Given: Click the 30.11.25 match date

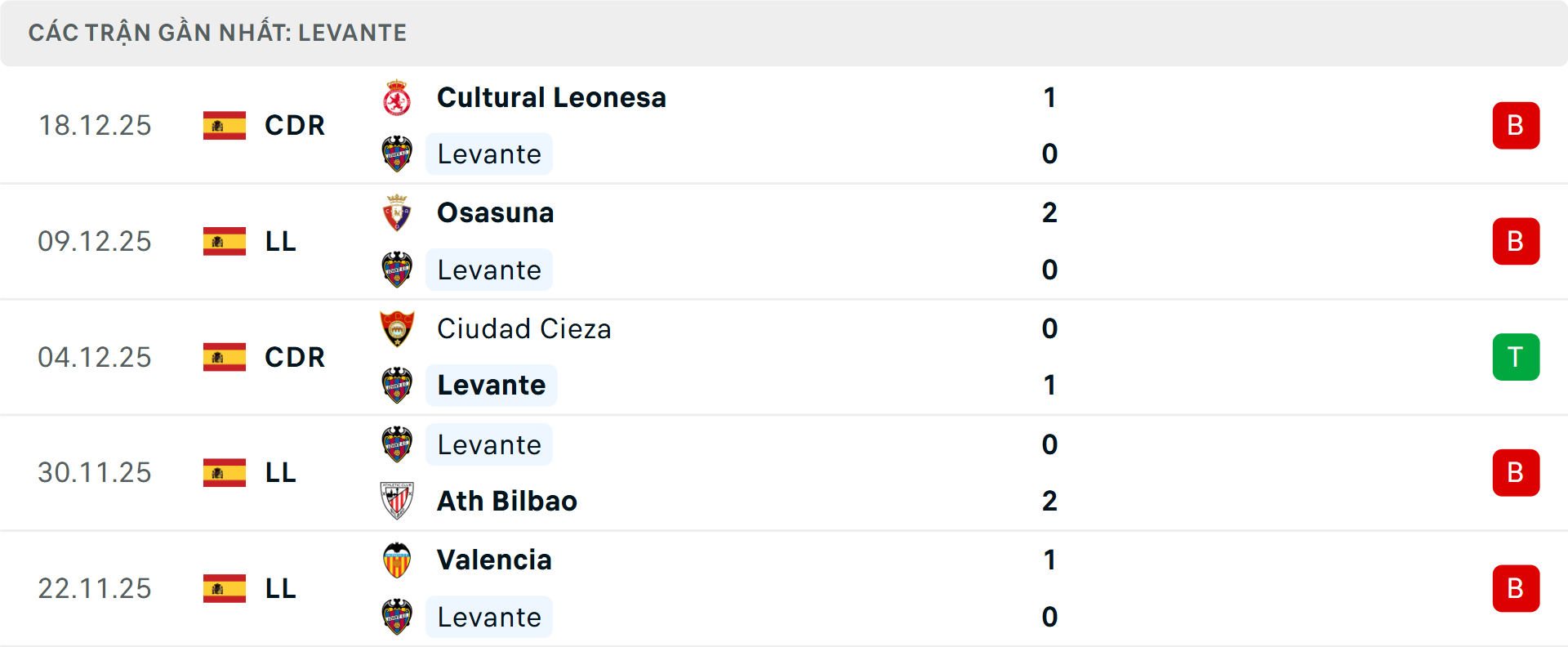Looking at the screenshot, I should 95,472.
